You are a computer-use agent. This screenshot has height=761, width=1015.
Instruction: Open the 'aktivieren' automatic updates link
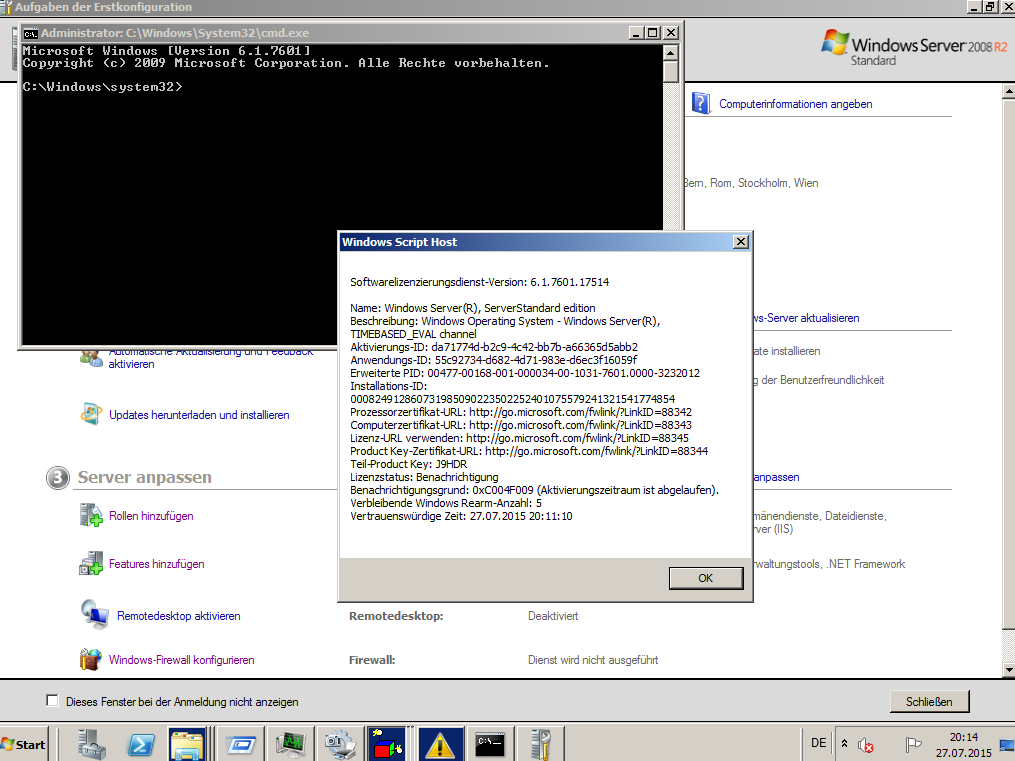point(131,364)
